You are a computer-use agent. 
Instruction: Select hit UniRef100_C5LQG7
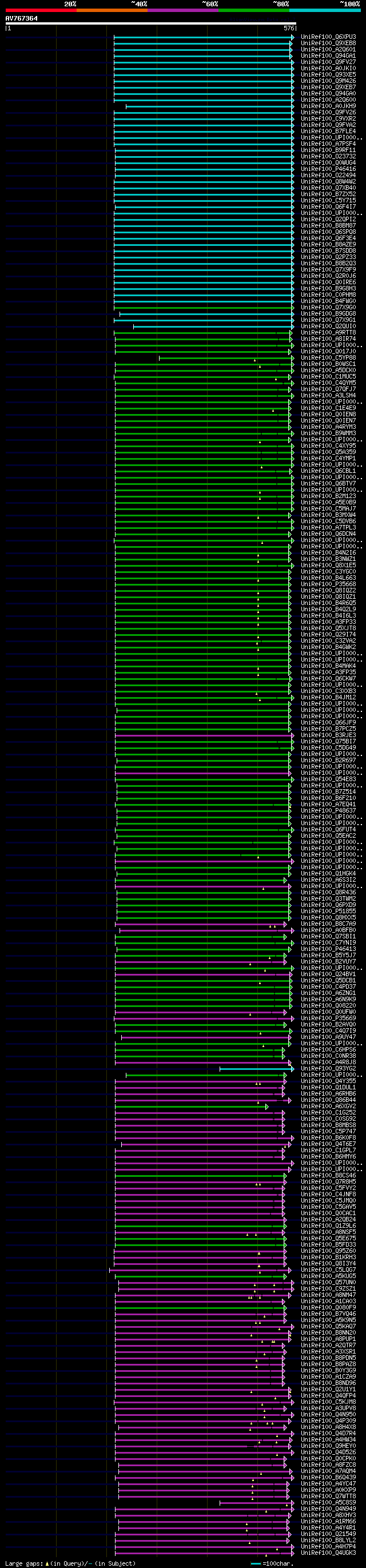pos(329,1269)
